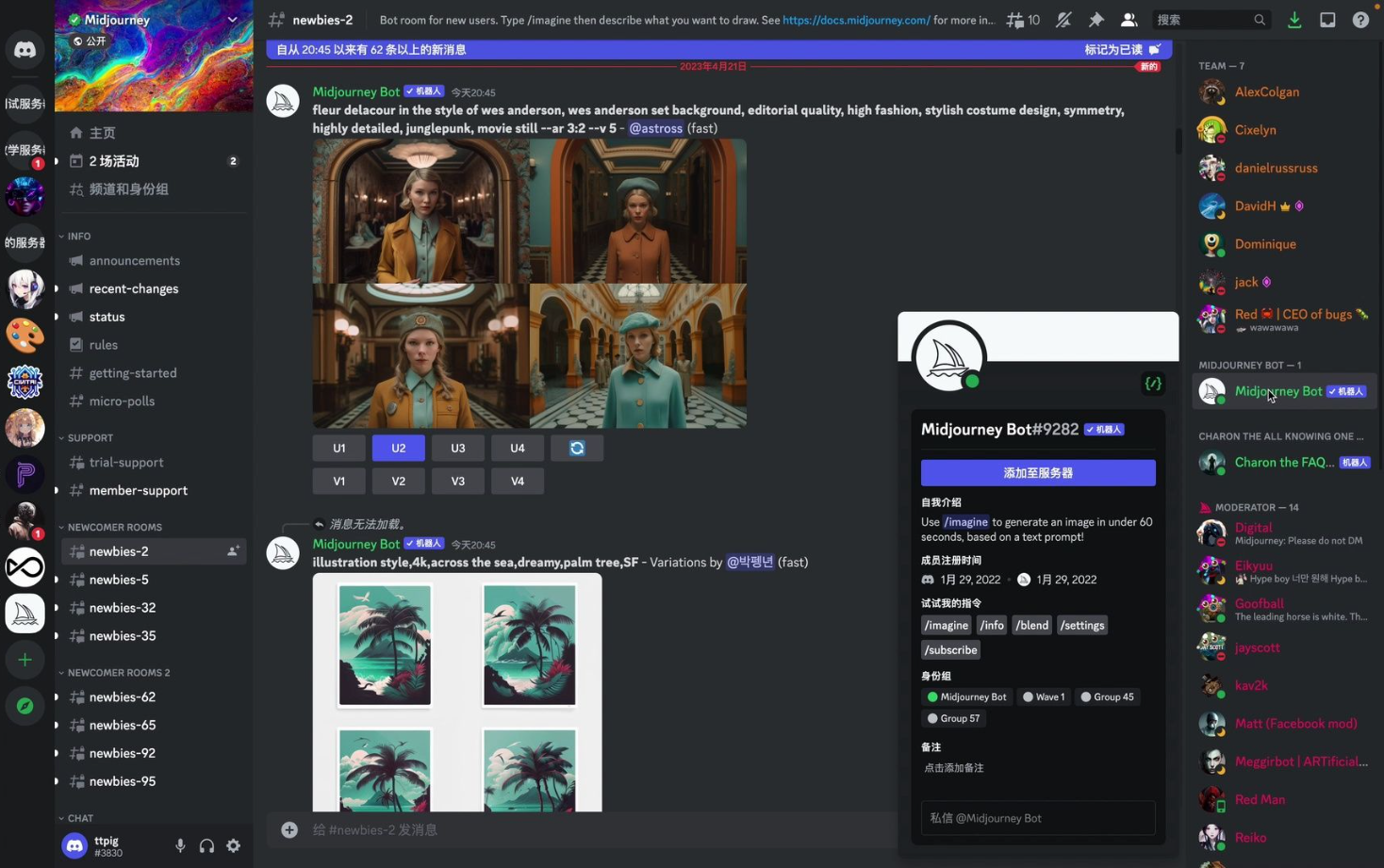Open the status channel
This screenshot has width=1384, height=868.
coord(154,318)
